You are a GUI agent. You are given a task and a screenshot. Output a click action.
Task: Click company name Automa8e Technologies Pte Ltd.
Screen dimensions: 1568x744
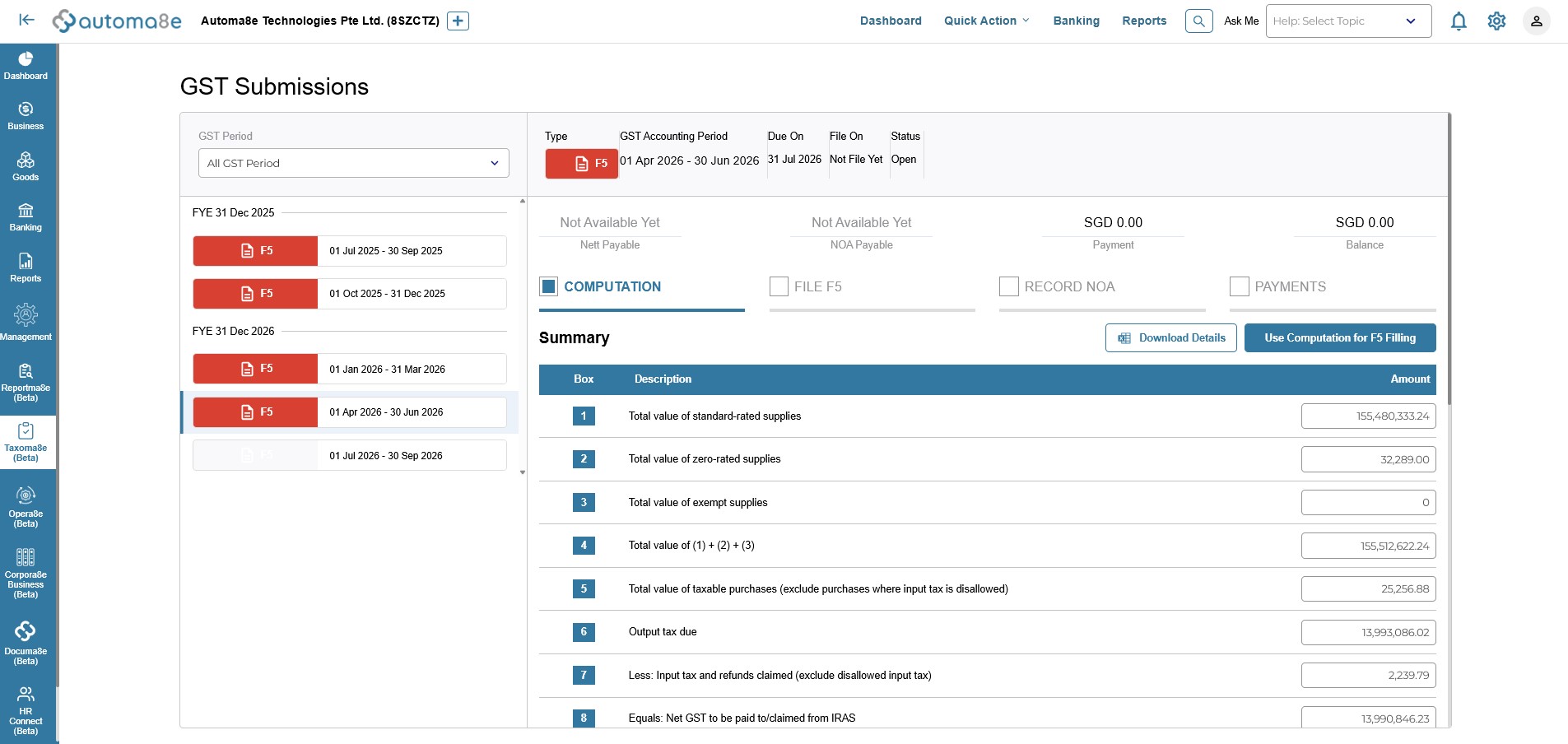pyautogui.click(x=319, y=21)
